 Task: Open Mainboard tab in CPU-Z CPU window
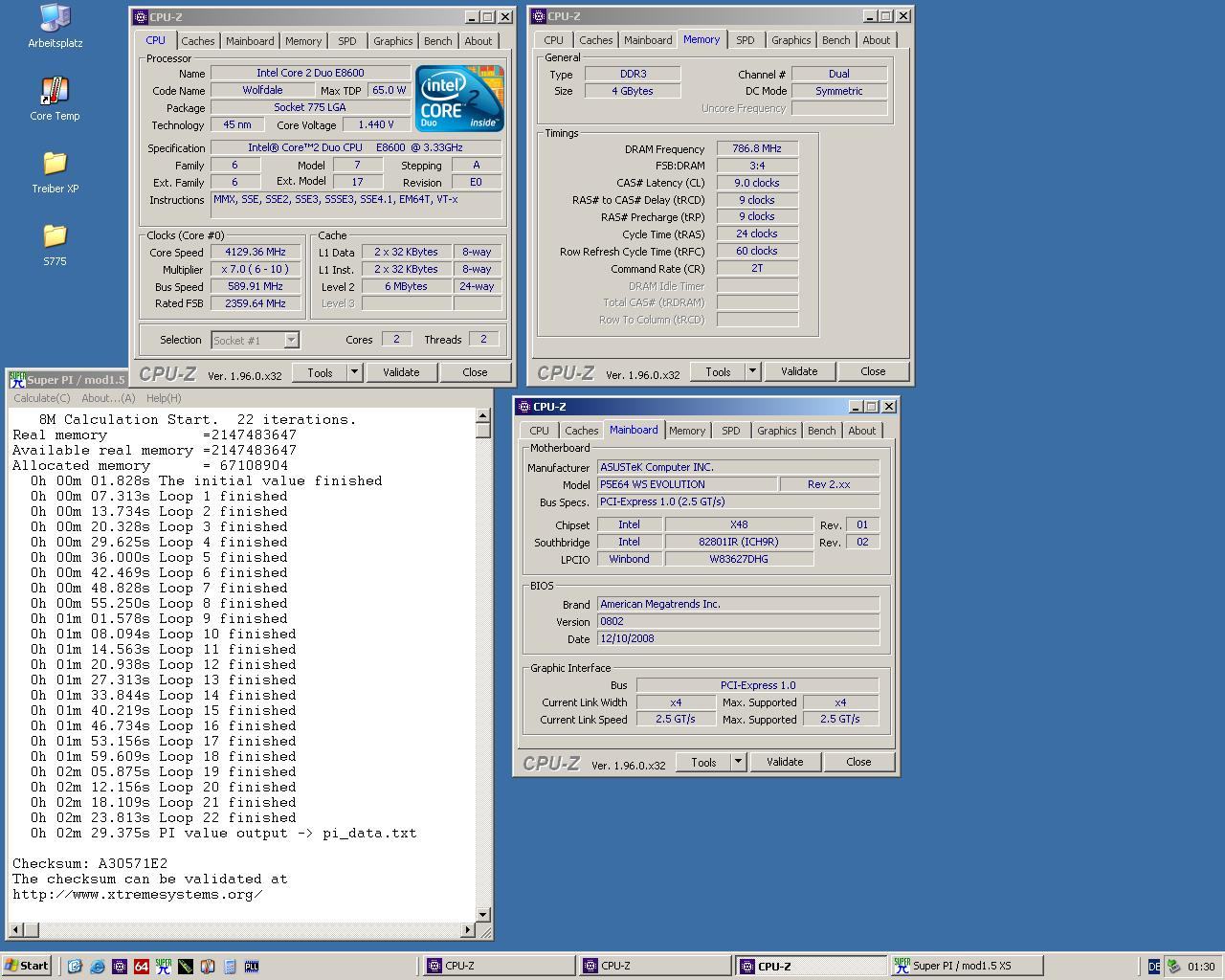click(250, 41)
